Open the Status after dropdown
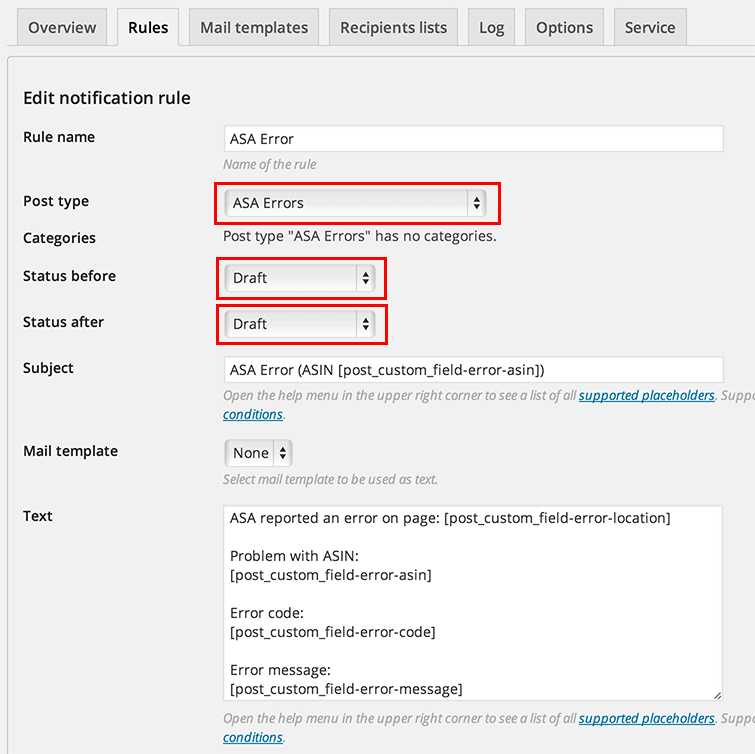Image resolution: width=755 pixels, height=754 pixels. click(300, 324)
